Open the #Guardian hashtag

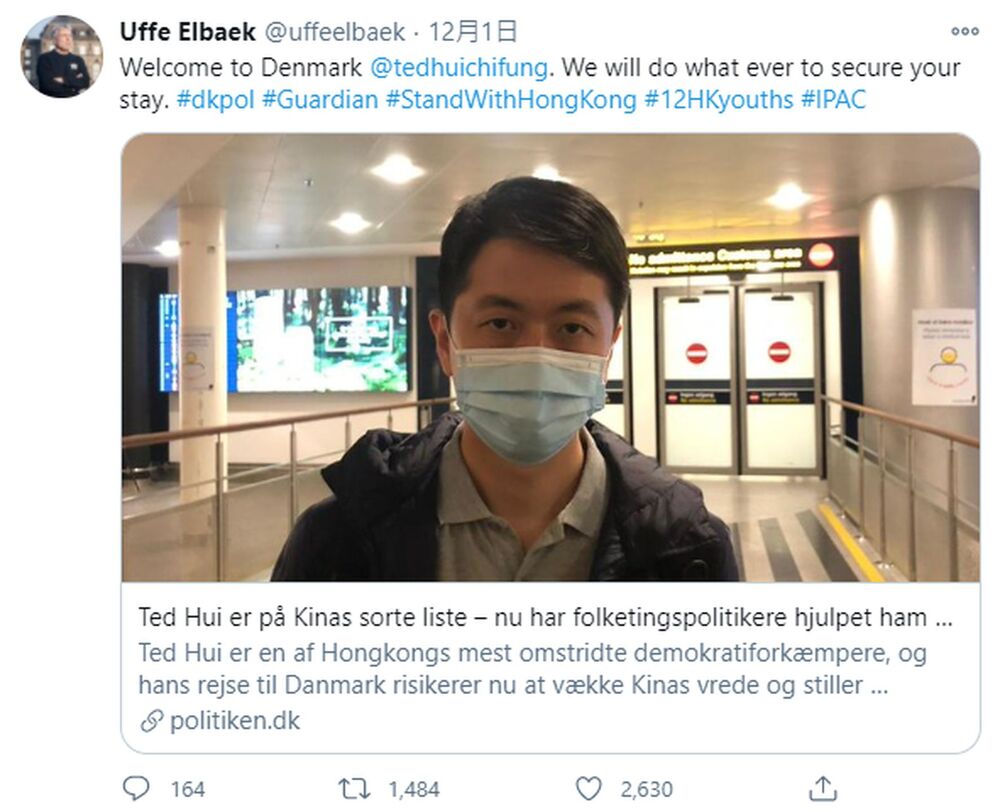click(320, 100)
